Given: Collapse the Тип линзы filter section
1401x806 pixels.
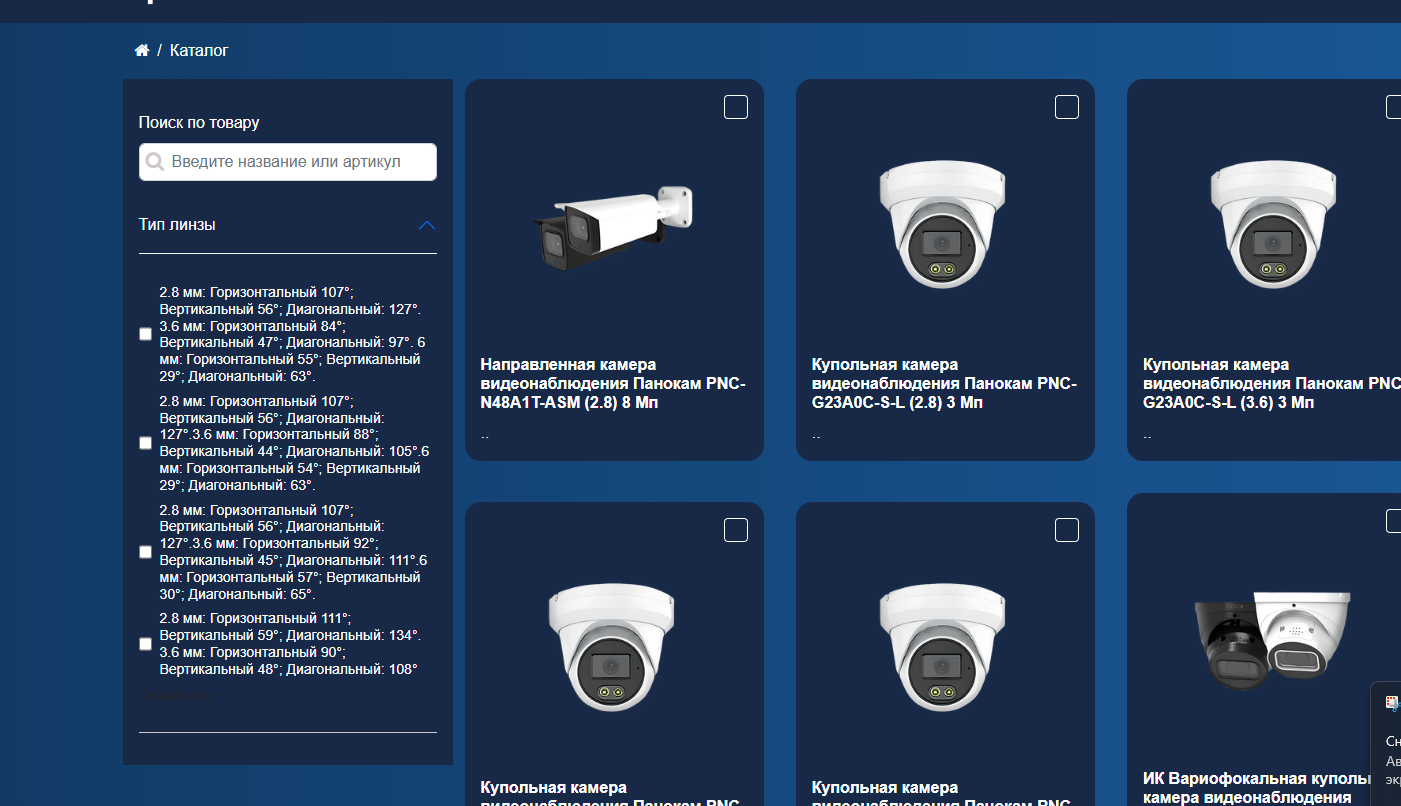Looking at the screenshot, I should [427, 225].
